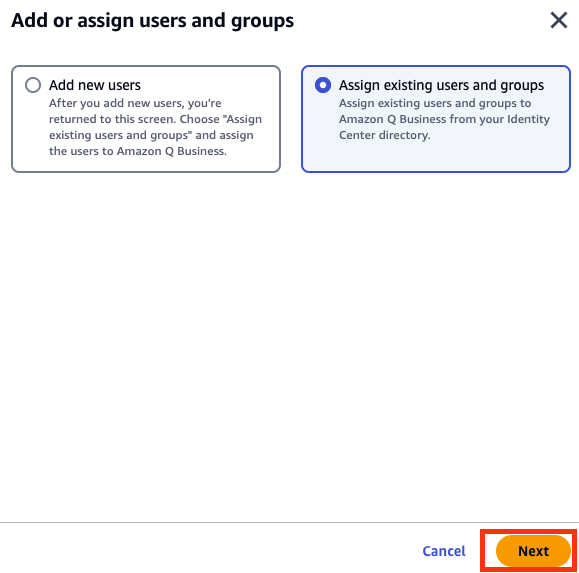
Task: Click the Identity Center directory description text
Action: (x=444, y=119)
